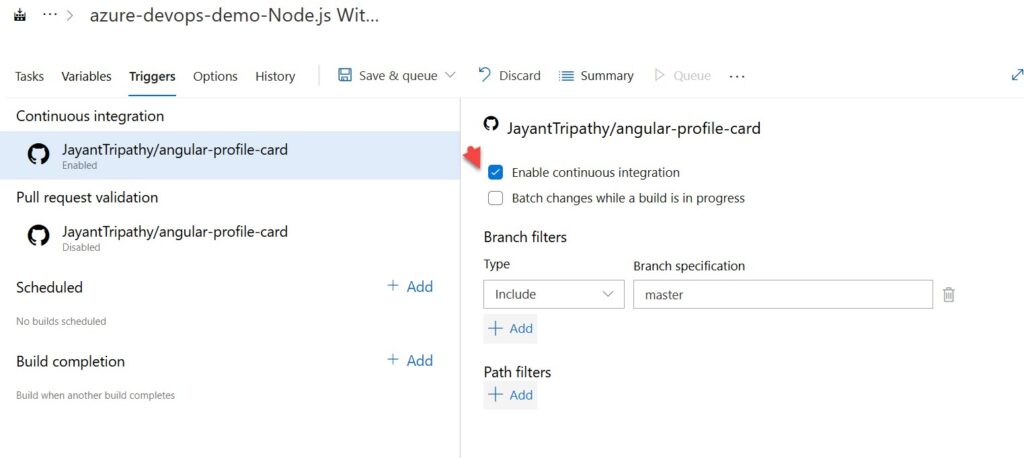Image resolution: width=1024 pixels, height=458 pixels.
Task: Click the Build completion heading
Action: pyautogui.click(x=71, y=362)
